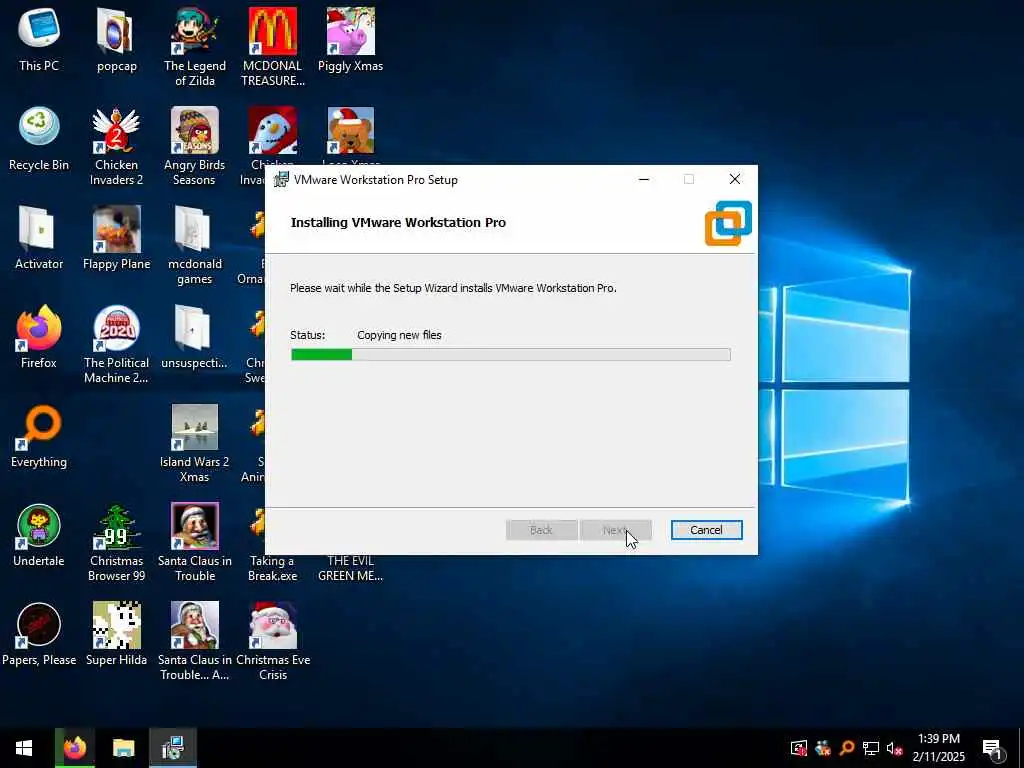
Task: Select the Piggly Xmas shortcut
Action: point(351,40)
